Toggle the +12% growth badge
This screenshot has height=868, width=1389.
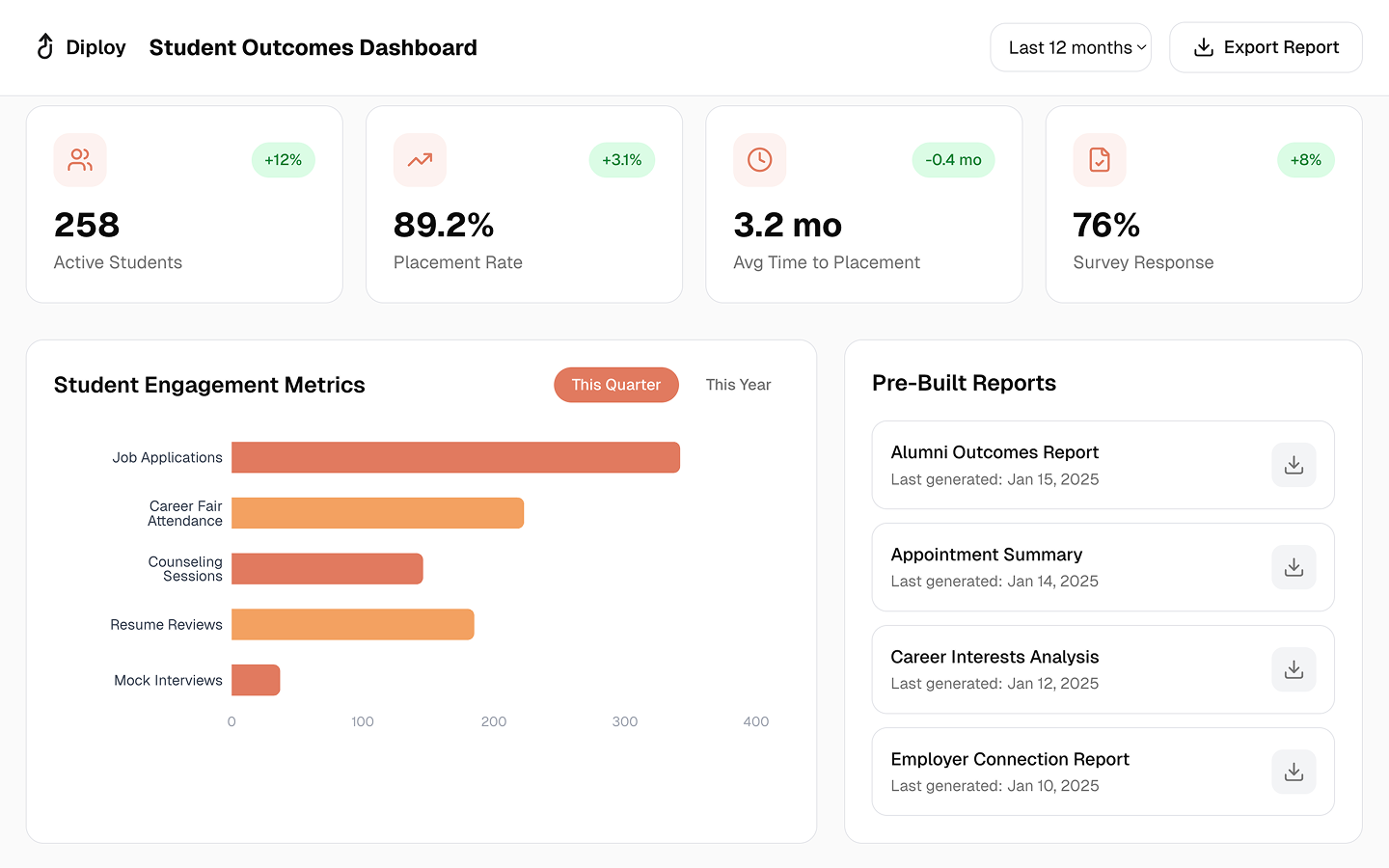283,160
